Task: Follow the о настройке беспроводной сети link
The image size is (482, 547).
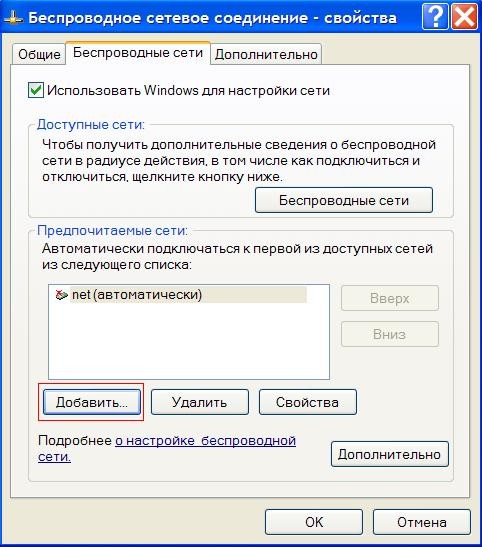Action: coord(167,449)
